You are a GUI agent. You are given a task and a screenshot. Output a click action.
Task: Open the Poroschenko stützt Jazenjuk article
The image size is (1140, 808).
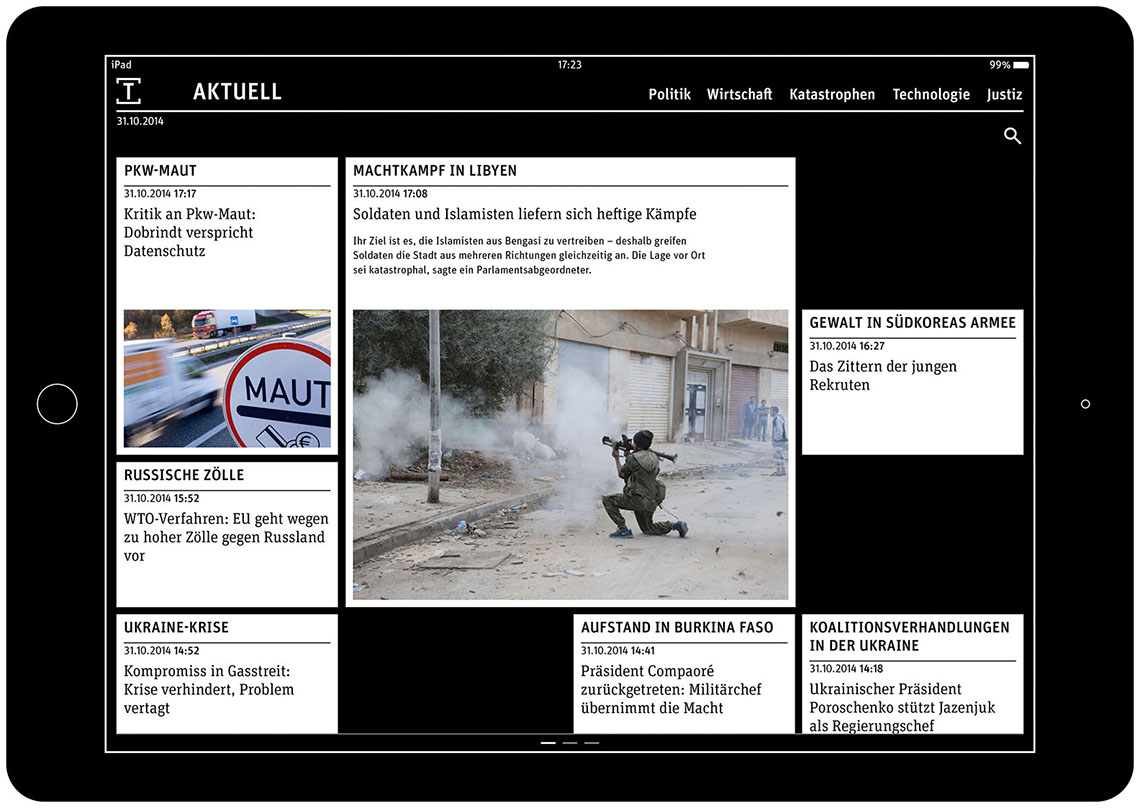coord(902,707)
